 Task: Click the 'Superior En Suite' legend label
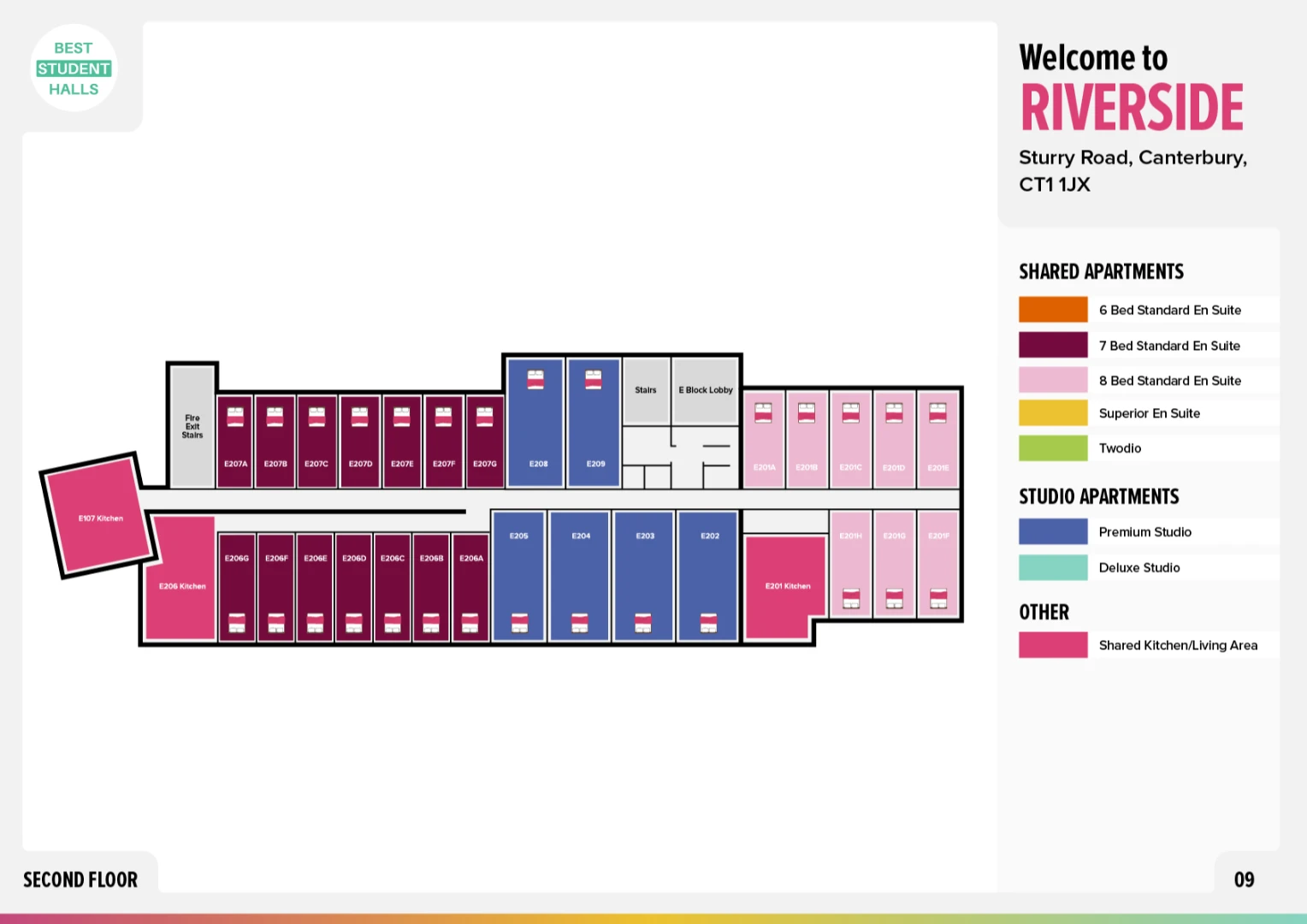coord(1150,413)
